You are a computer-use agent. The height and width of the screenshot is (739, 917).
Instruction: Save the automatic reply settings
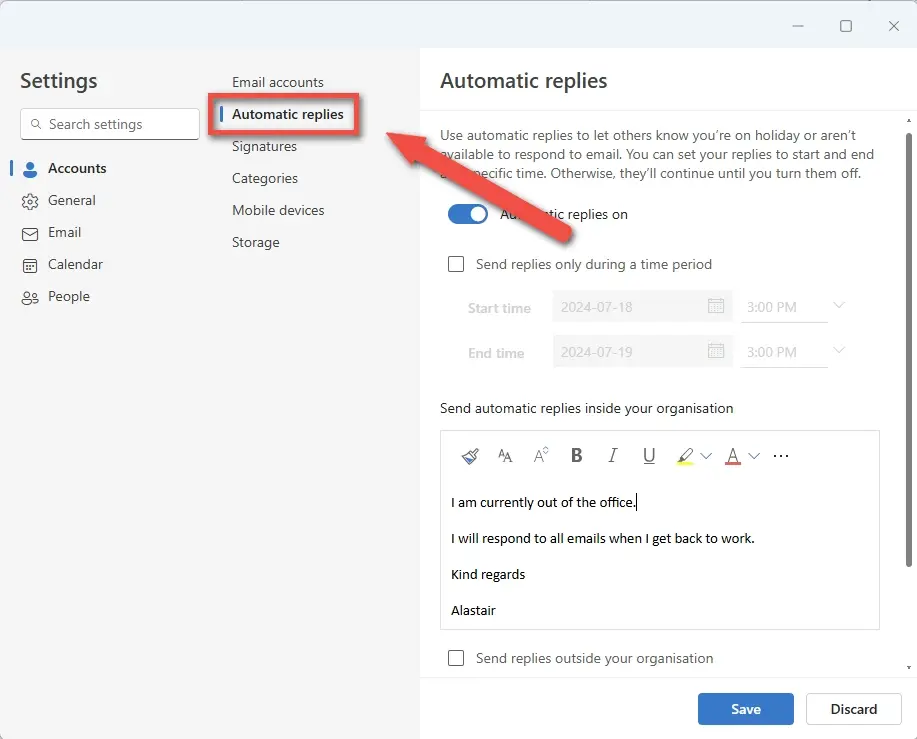click(x=745, y=709)
